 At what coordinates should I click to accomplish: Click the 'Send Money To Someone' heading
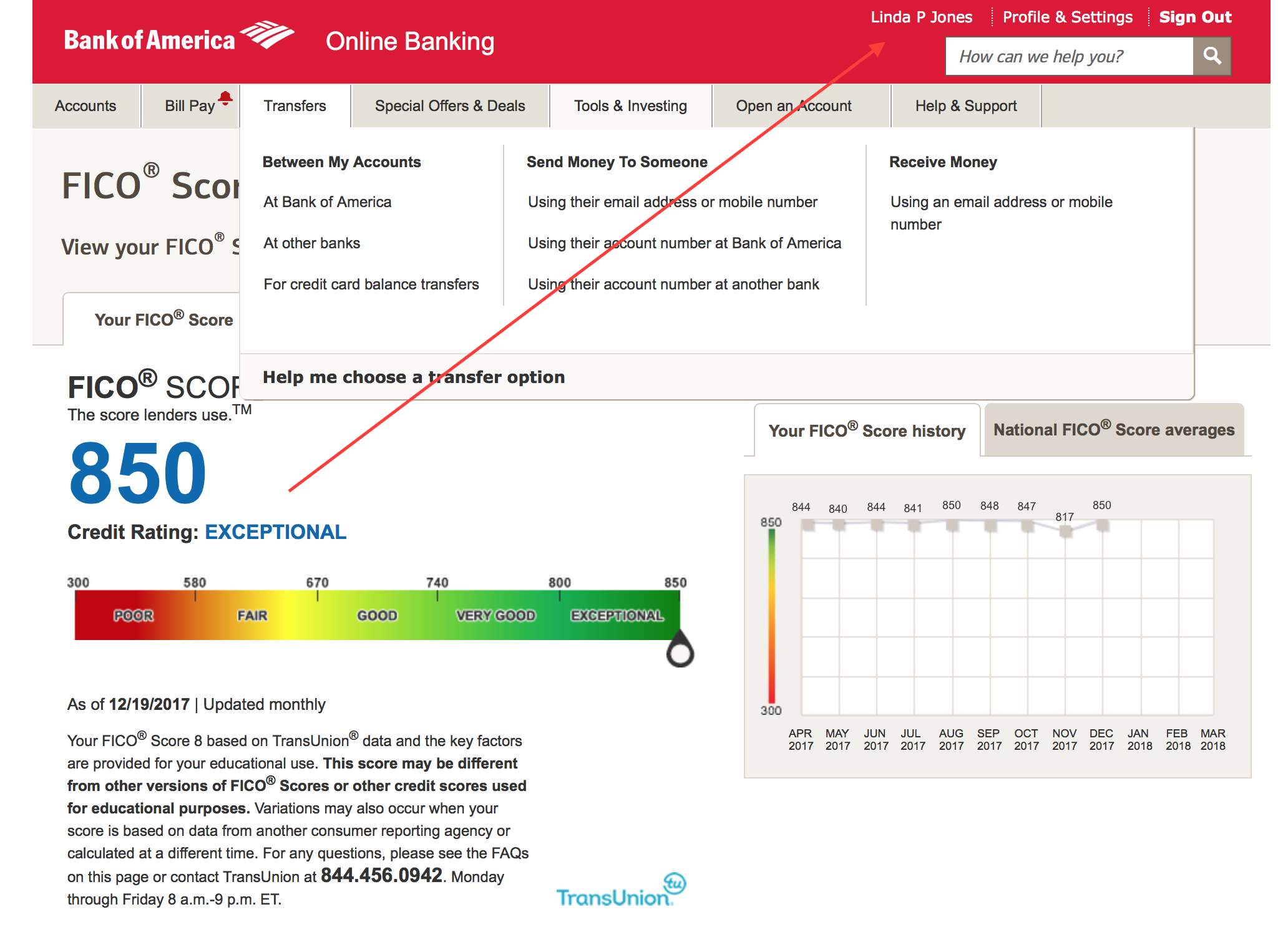point(617,162)
